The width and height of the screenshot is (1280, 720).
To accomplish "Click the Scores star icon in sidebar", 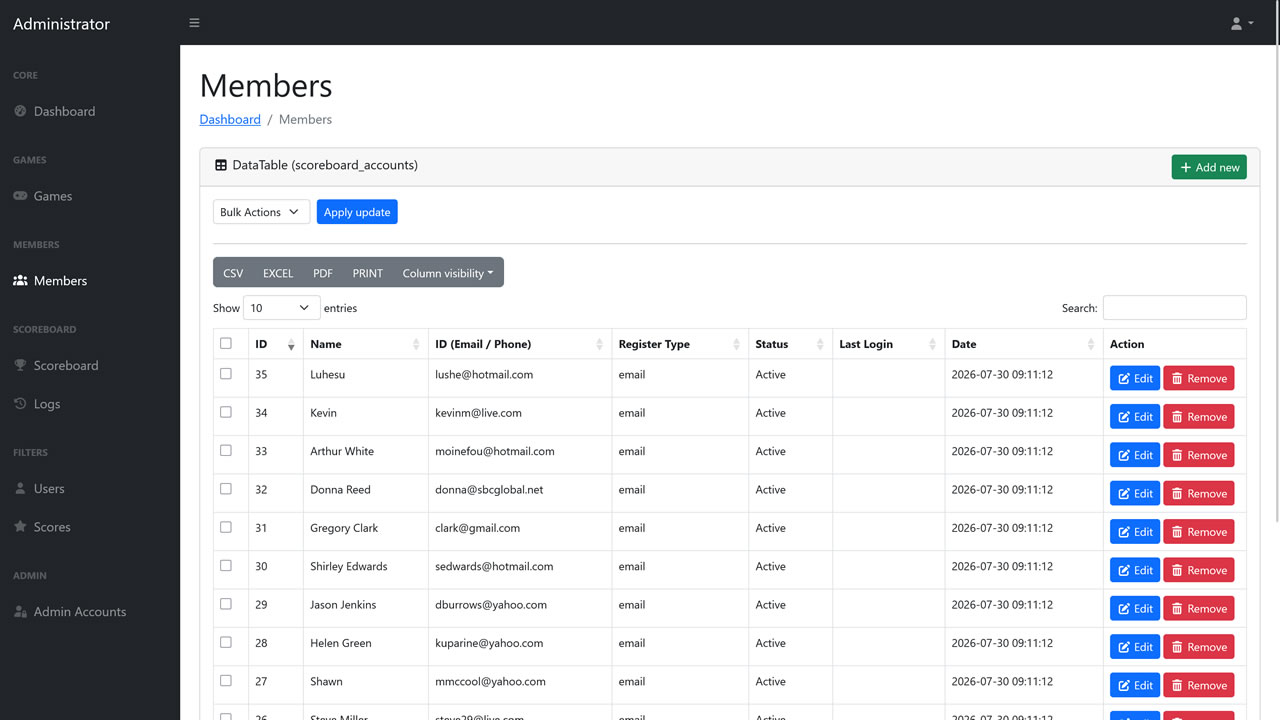I will click(20, 527).
